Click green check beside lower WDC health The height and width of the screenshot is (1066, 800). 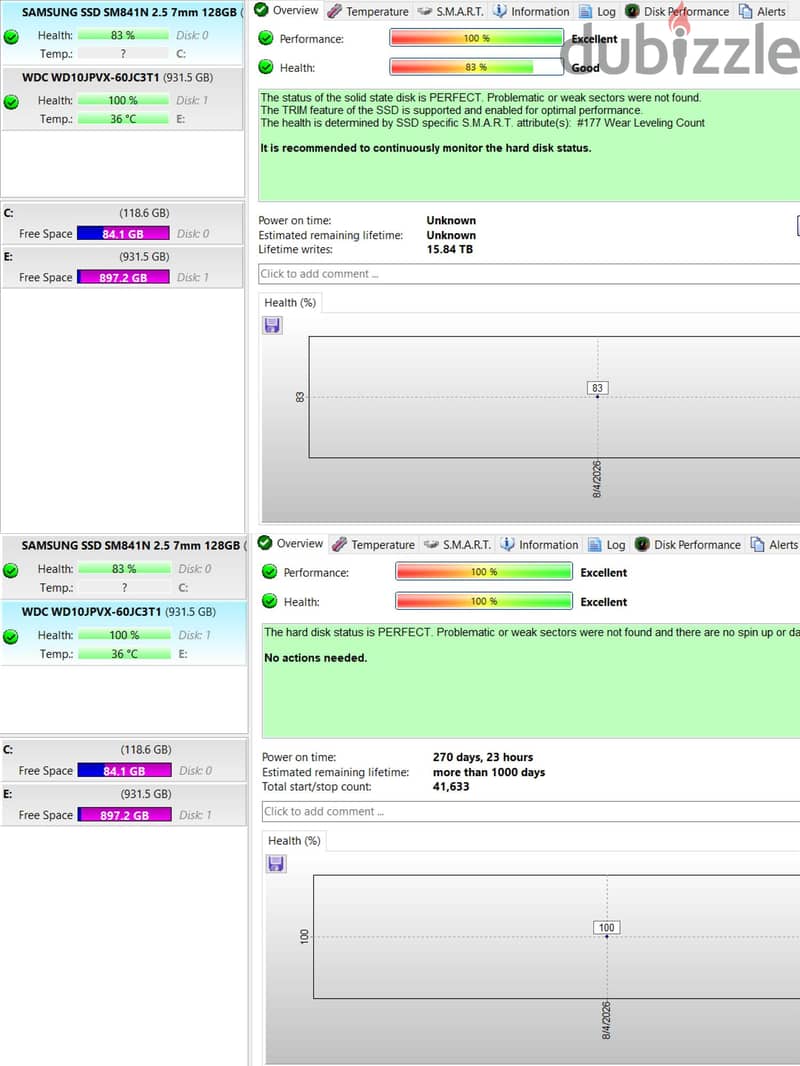tap(11, 637)
